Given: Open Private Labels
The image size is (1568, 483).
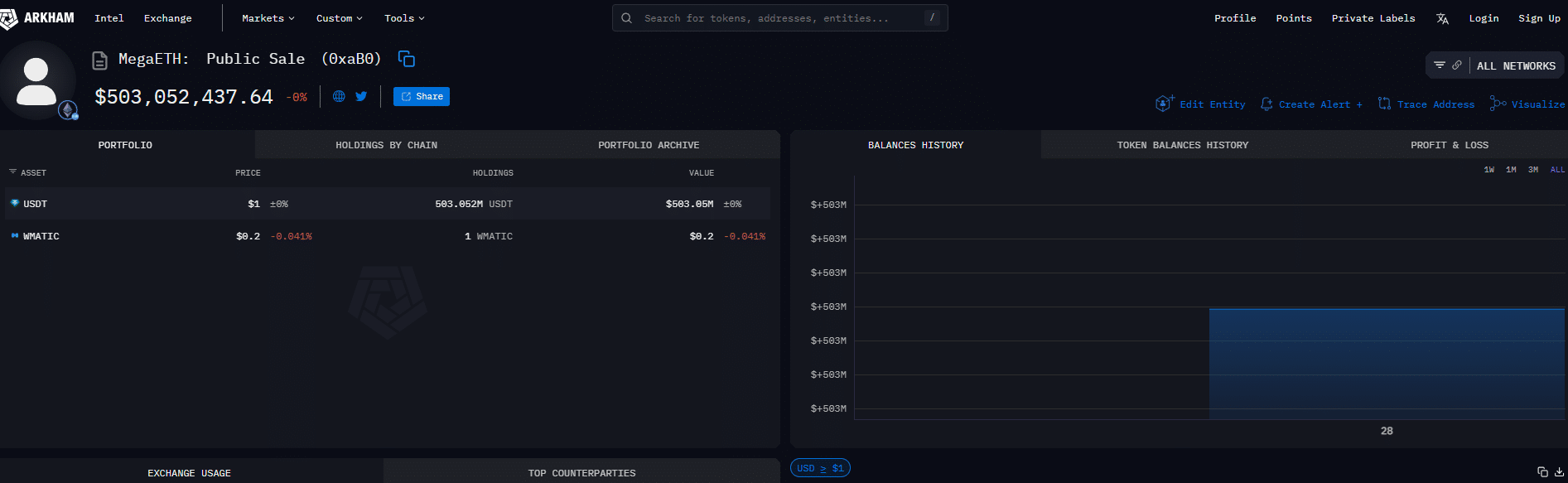Looking at the screenshot, I should pyautogui.click(x=1373, y=18).
